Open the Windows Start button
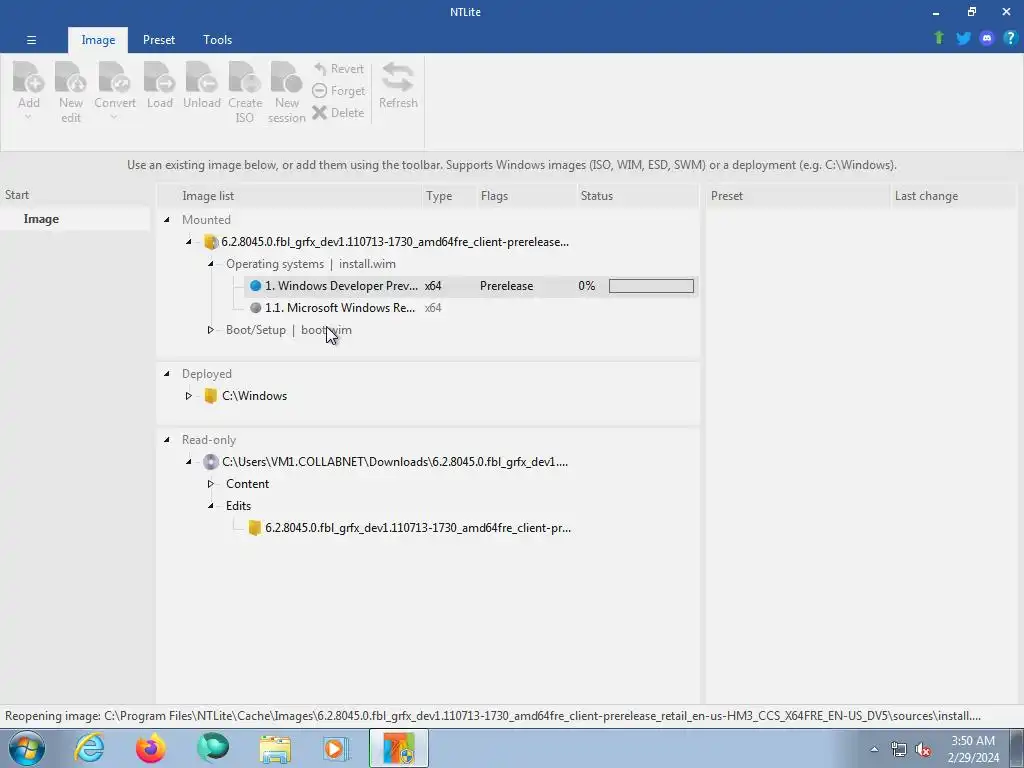Viewport: 1024px width, 768px height. [27, 748]
